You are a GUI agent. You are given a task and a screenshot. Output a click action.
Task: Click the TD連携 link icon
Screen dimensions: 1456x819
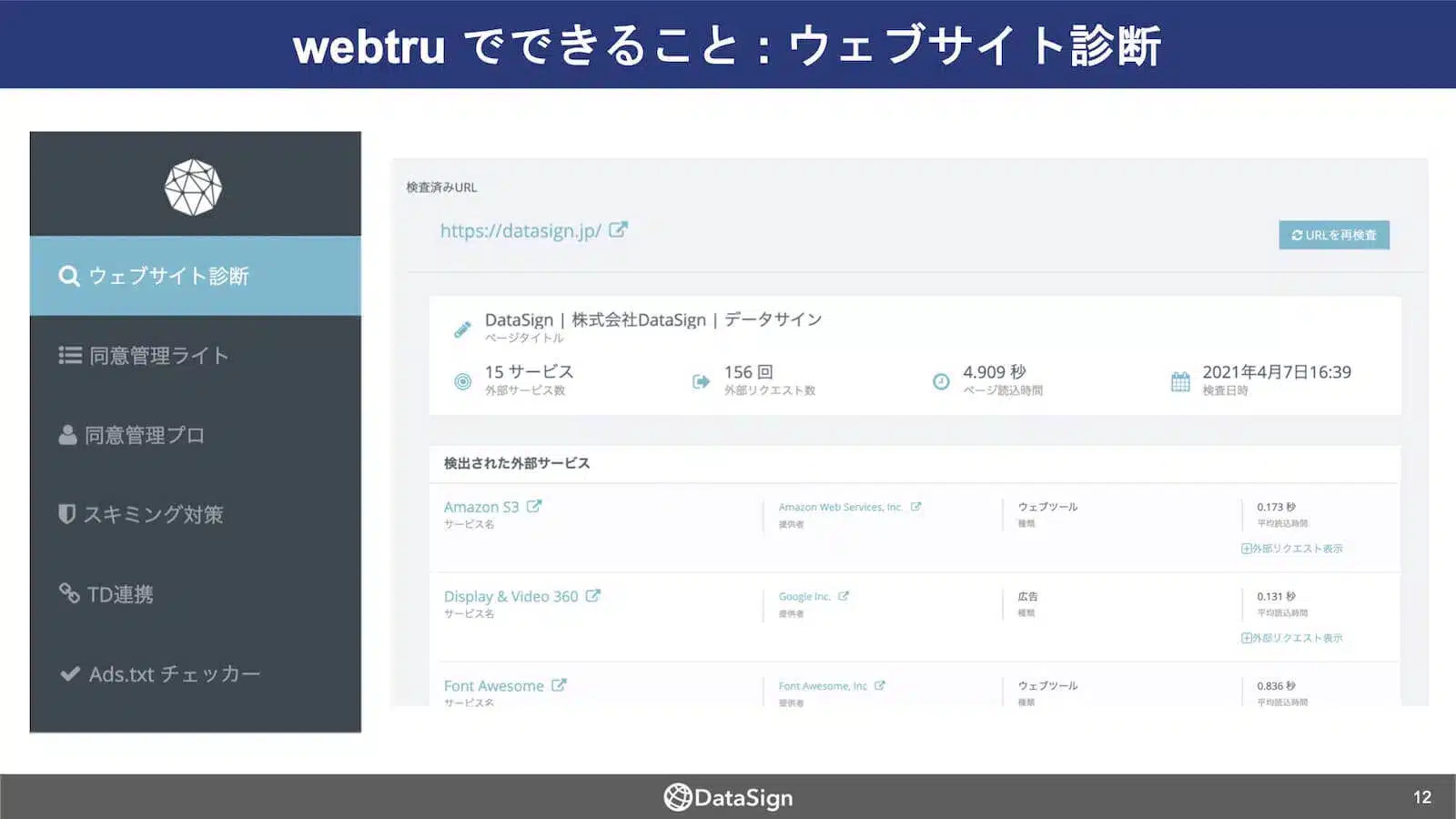tap(68, 593)
